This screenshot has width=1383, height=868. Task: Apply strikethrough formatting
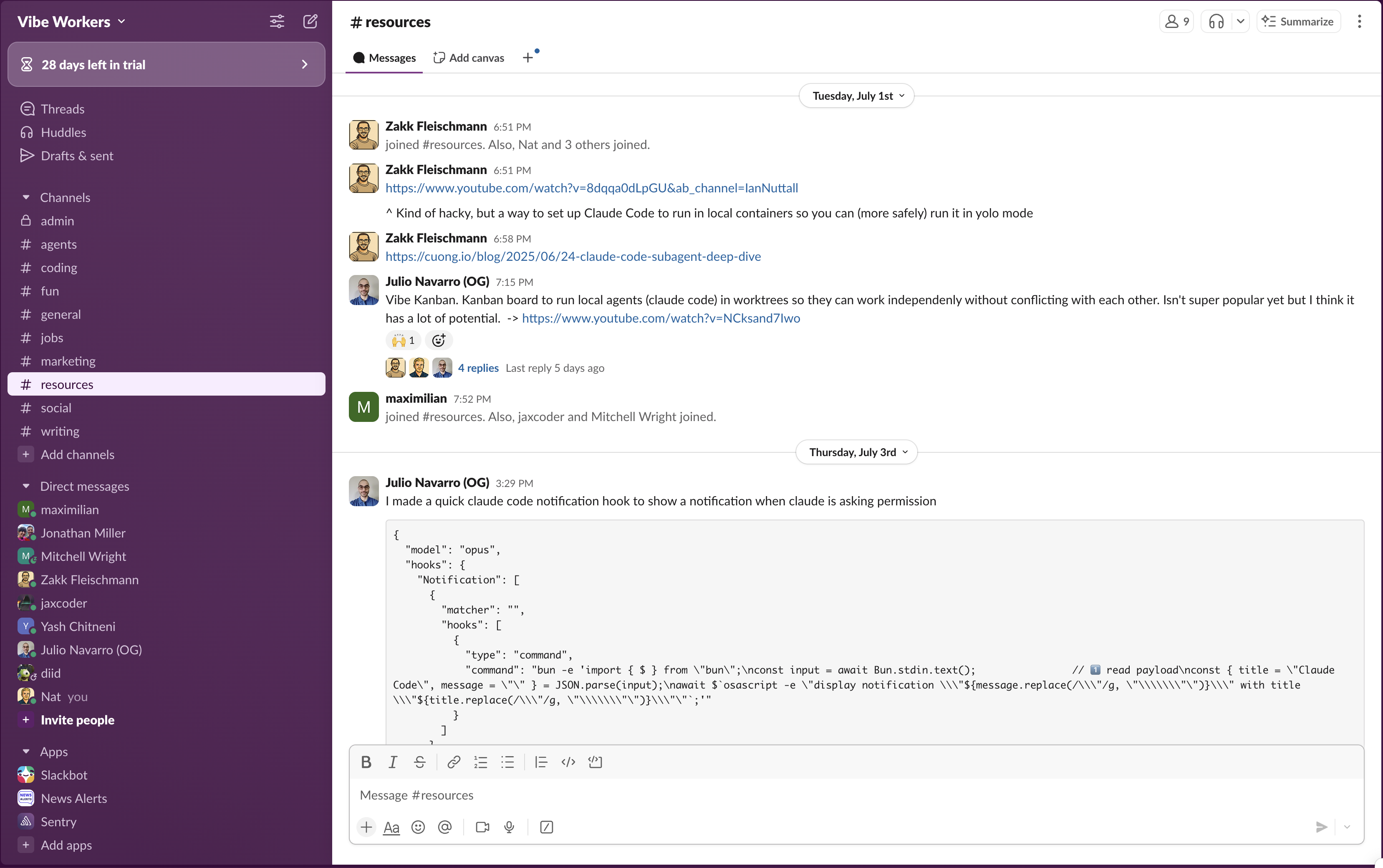click(x=420, y=762)
